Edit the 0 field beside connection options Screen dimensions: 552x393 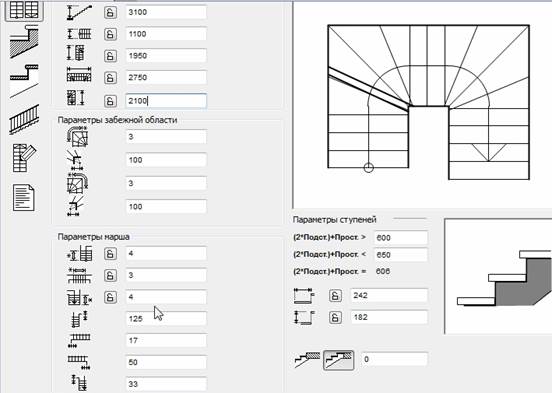[395, 360]
